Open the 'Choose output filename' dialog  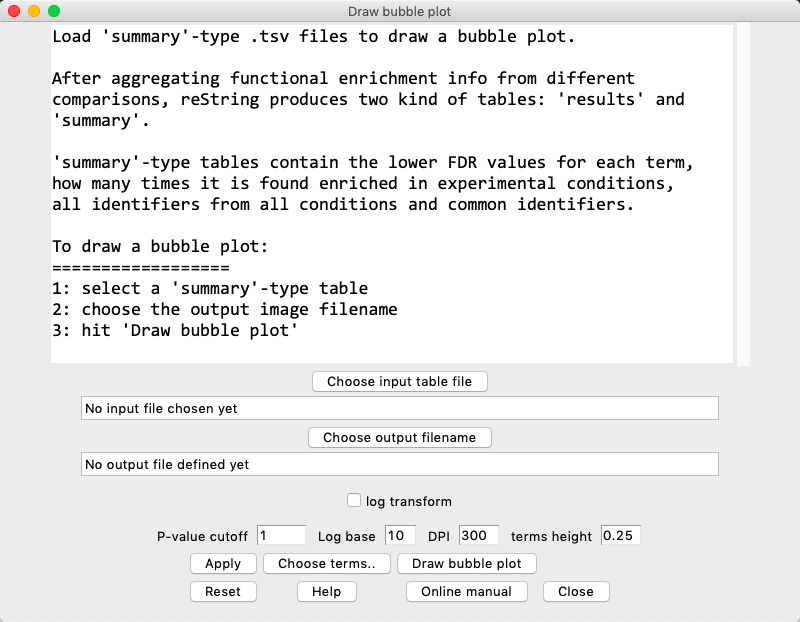click(399, 437)
